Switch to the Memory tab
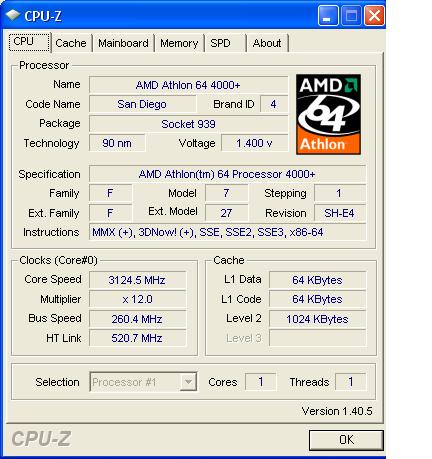Viewport: 432px width, 459px height. tap(179, 43)
